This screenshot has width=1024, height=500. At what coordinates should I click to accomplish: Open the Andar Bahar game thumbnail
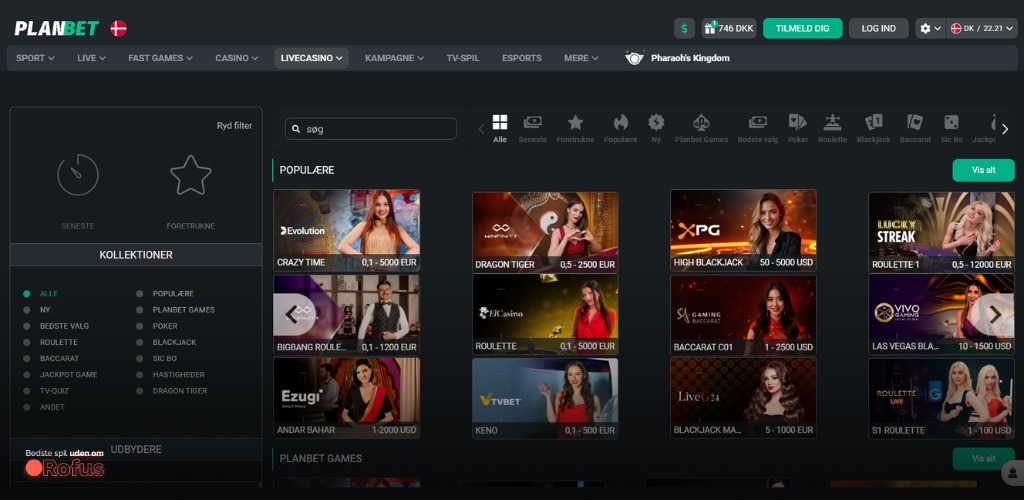pos(346,398)
